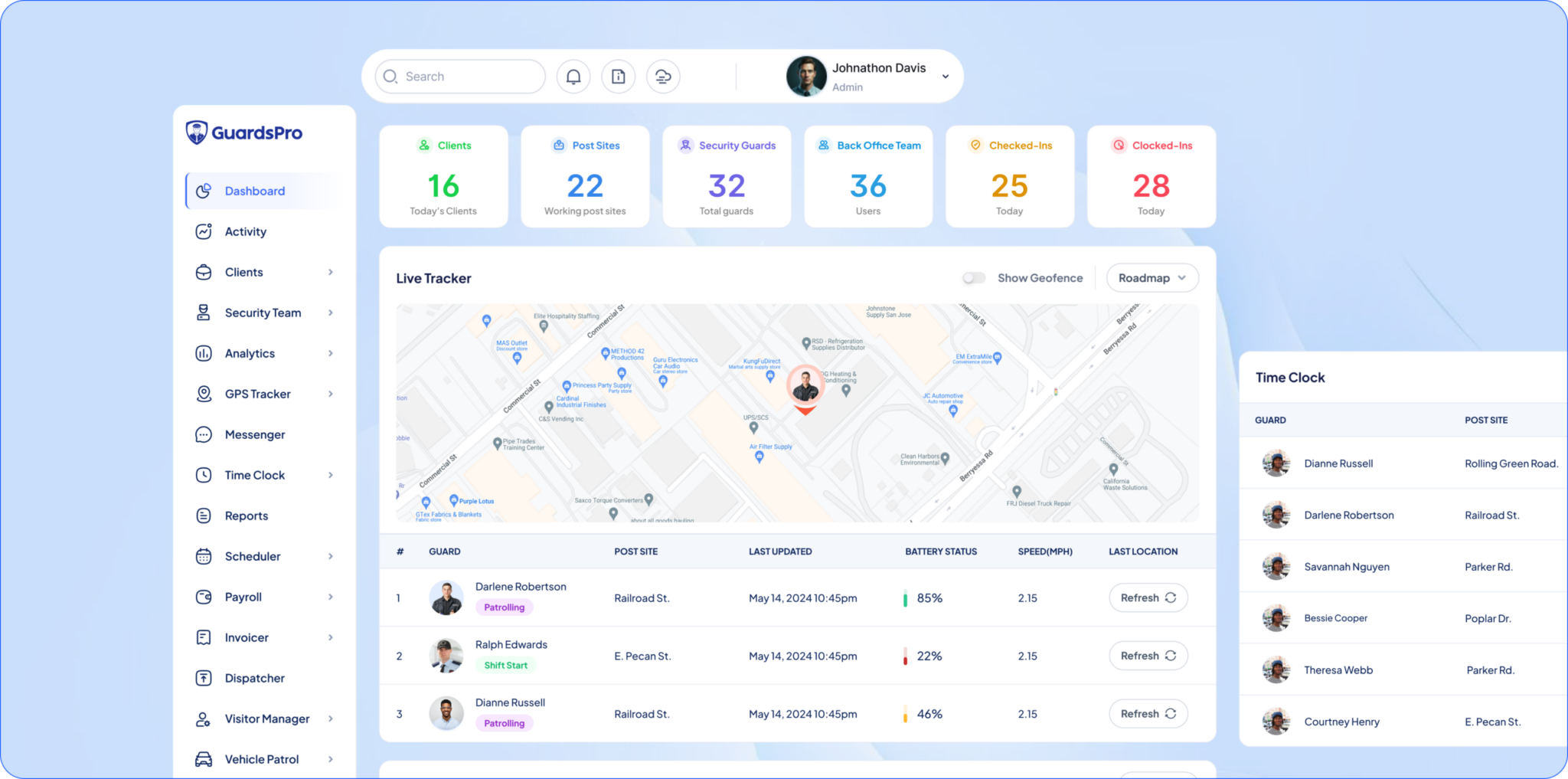This screenshot has height=779, width=1568.
Task: Open the document info icon in top bar
Action: [x=618, y=77]
